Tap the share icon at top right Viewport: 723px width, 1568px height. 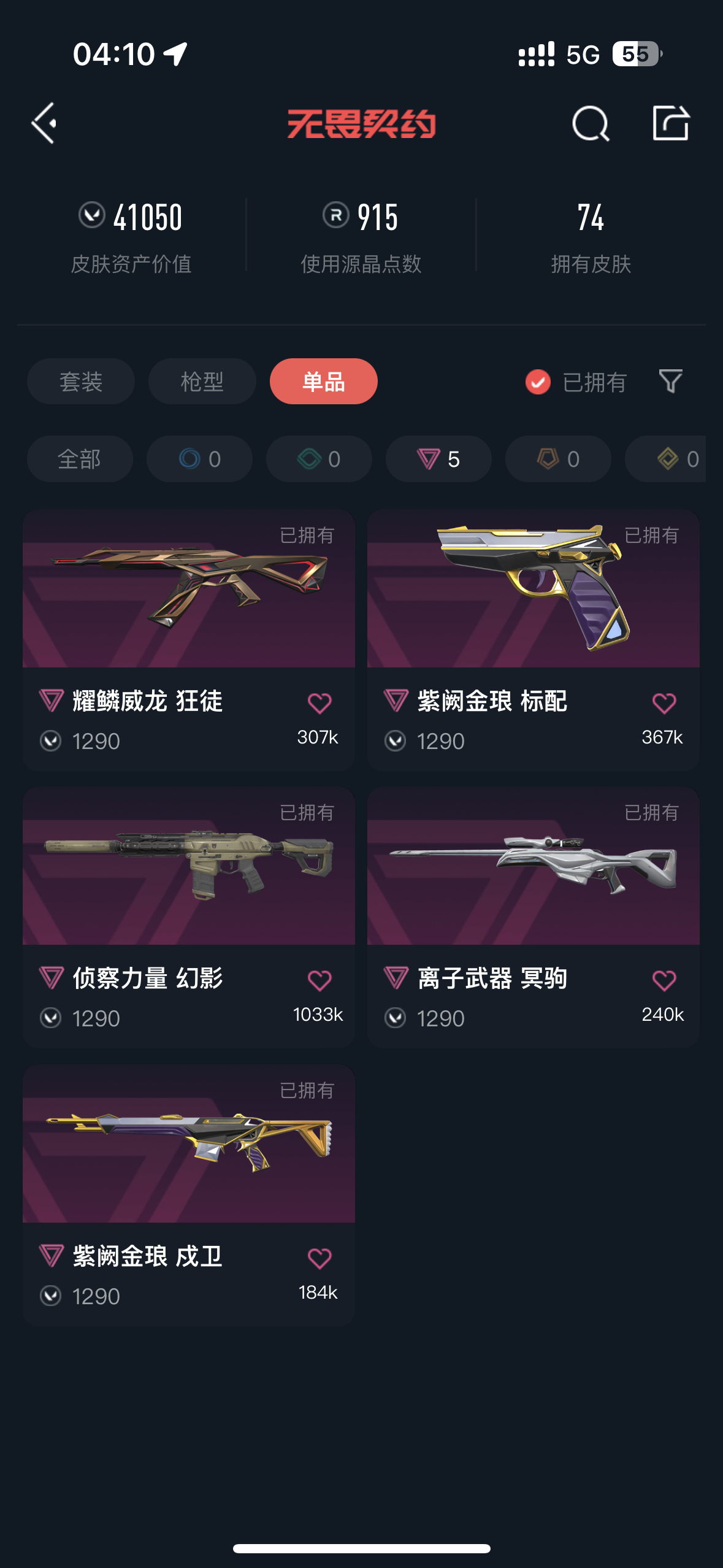click(671, 123)
